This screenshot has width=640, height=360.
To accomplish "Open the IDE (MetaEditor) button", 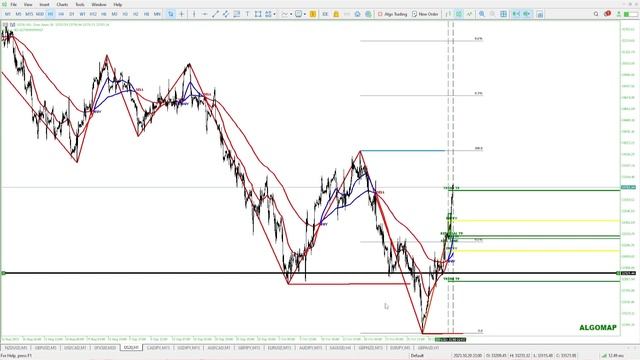I will point(325,14).
